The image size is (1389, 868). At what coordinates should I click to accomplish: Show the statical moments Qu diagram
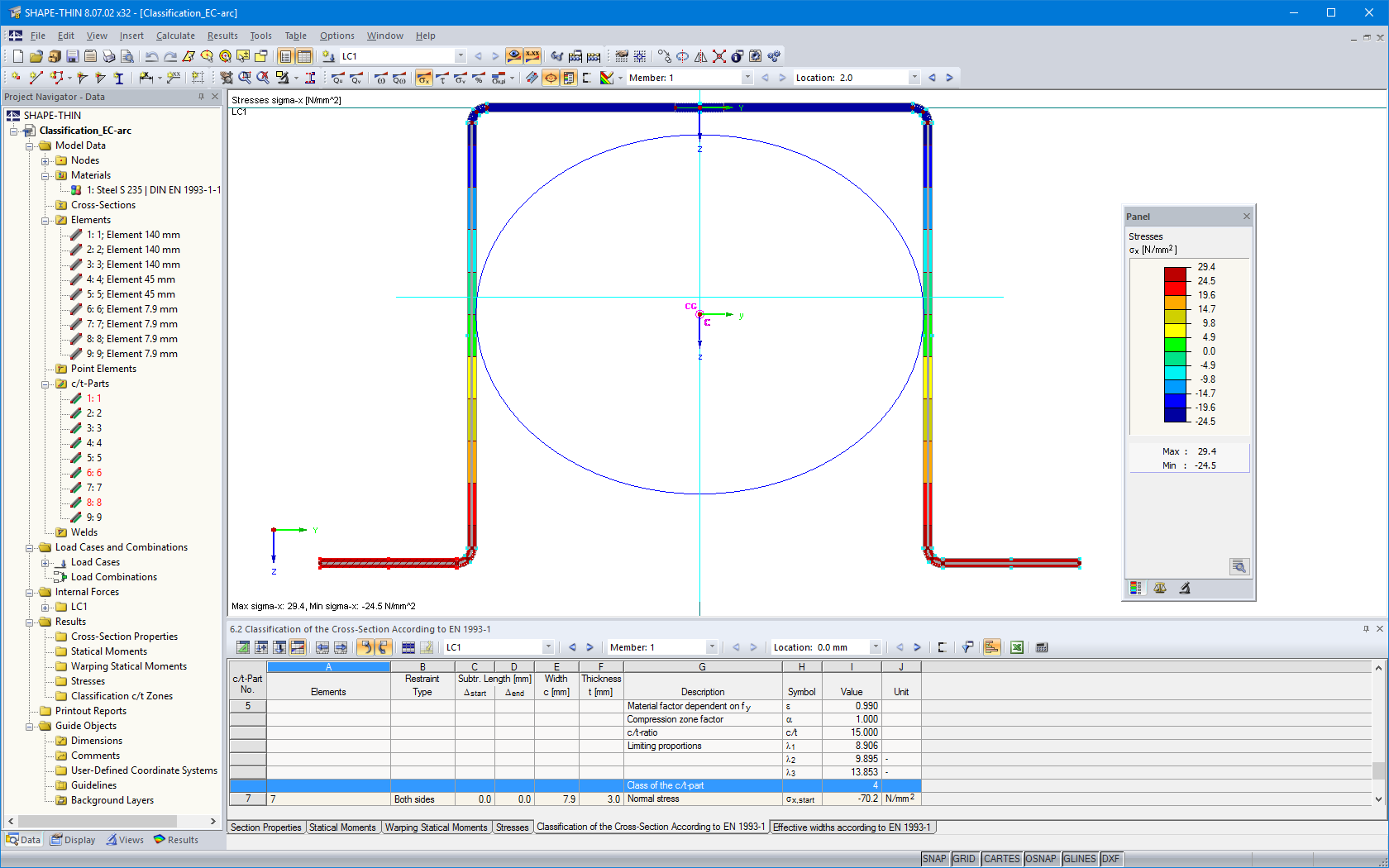tap(337, 79)
